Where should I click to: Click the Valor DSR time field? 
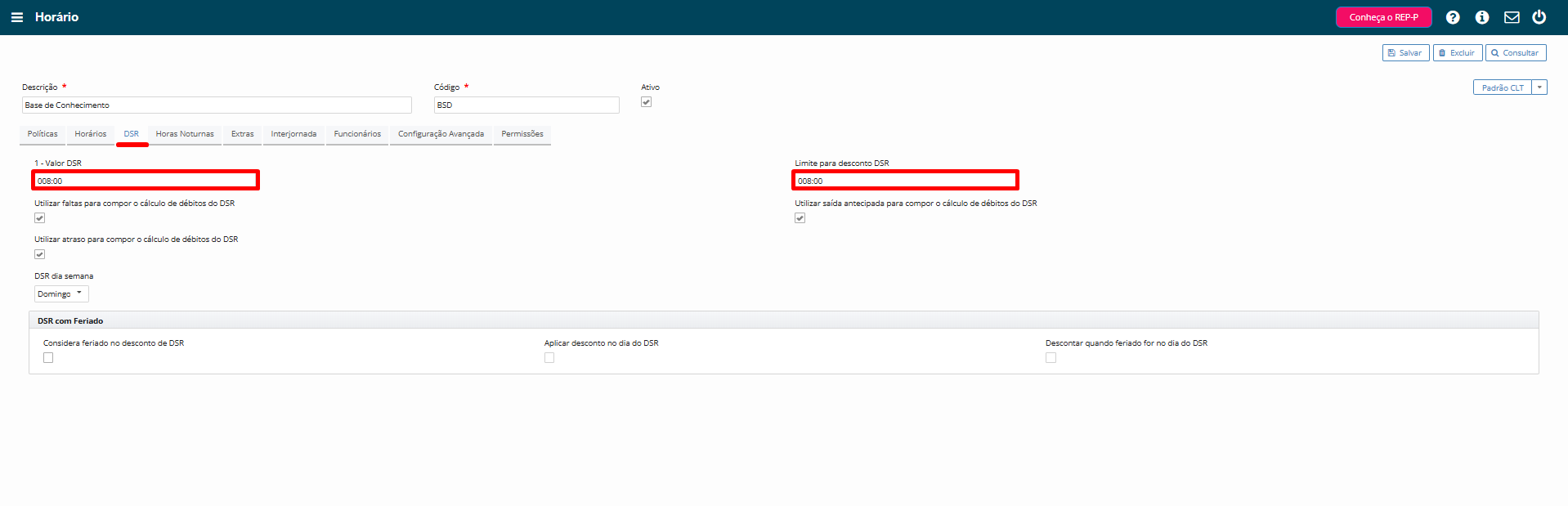[x=146, y=181]
